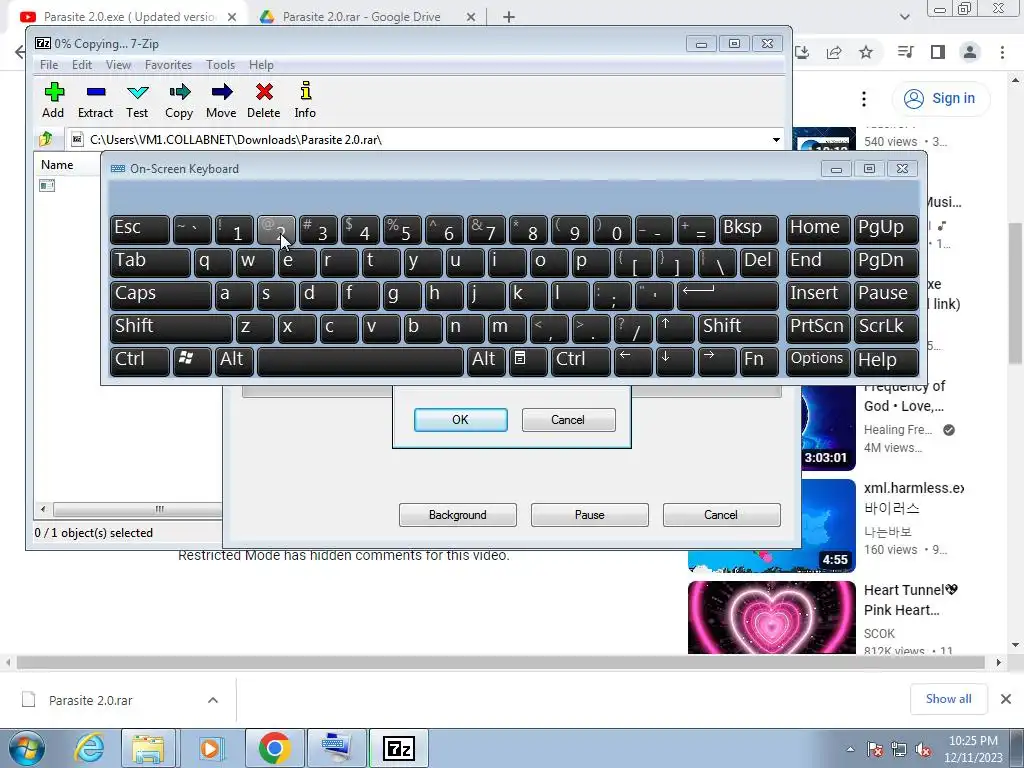The width and height of the screenshot is (1024, 768).
Task: Open the 7-Zip Favorites menu
Action: coord(168,65)
